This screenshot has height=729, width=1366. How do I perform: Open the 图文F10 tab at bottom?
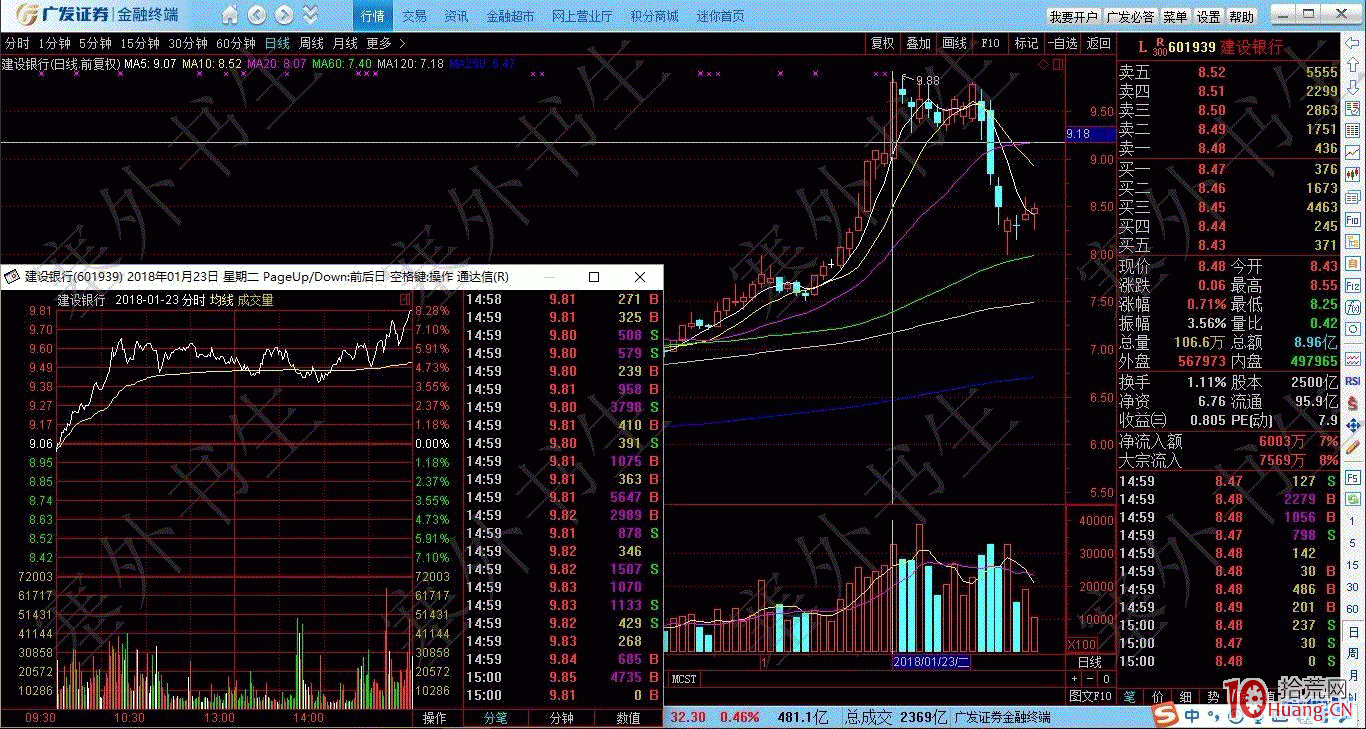pos(1090,695)
